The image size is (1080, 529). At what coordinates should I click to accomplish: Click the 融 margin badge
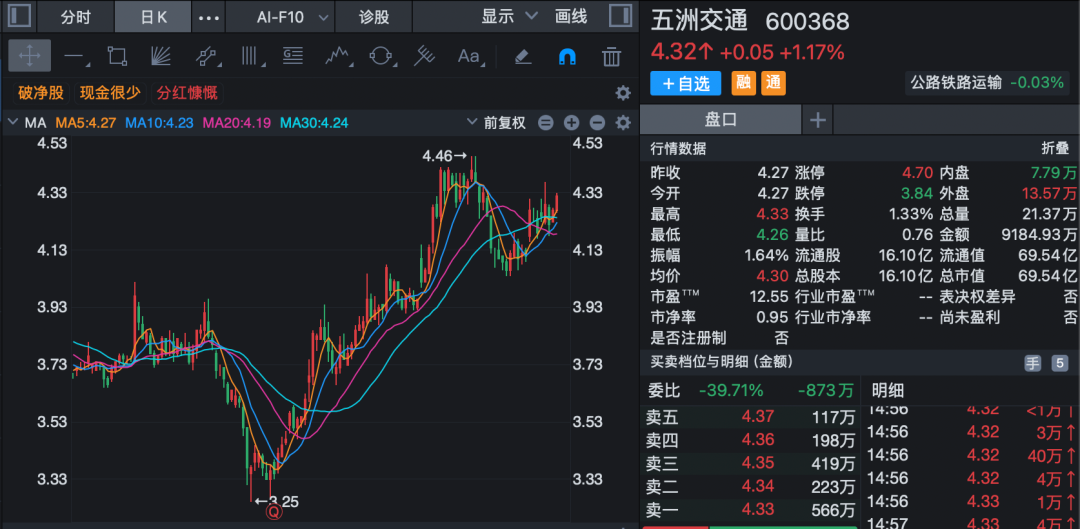point(742,83)
